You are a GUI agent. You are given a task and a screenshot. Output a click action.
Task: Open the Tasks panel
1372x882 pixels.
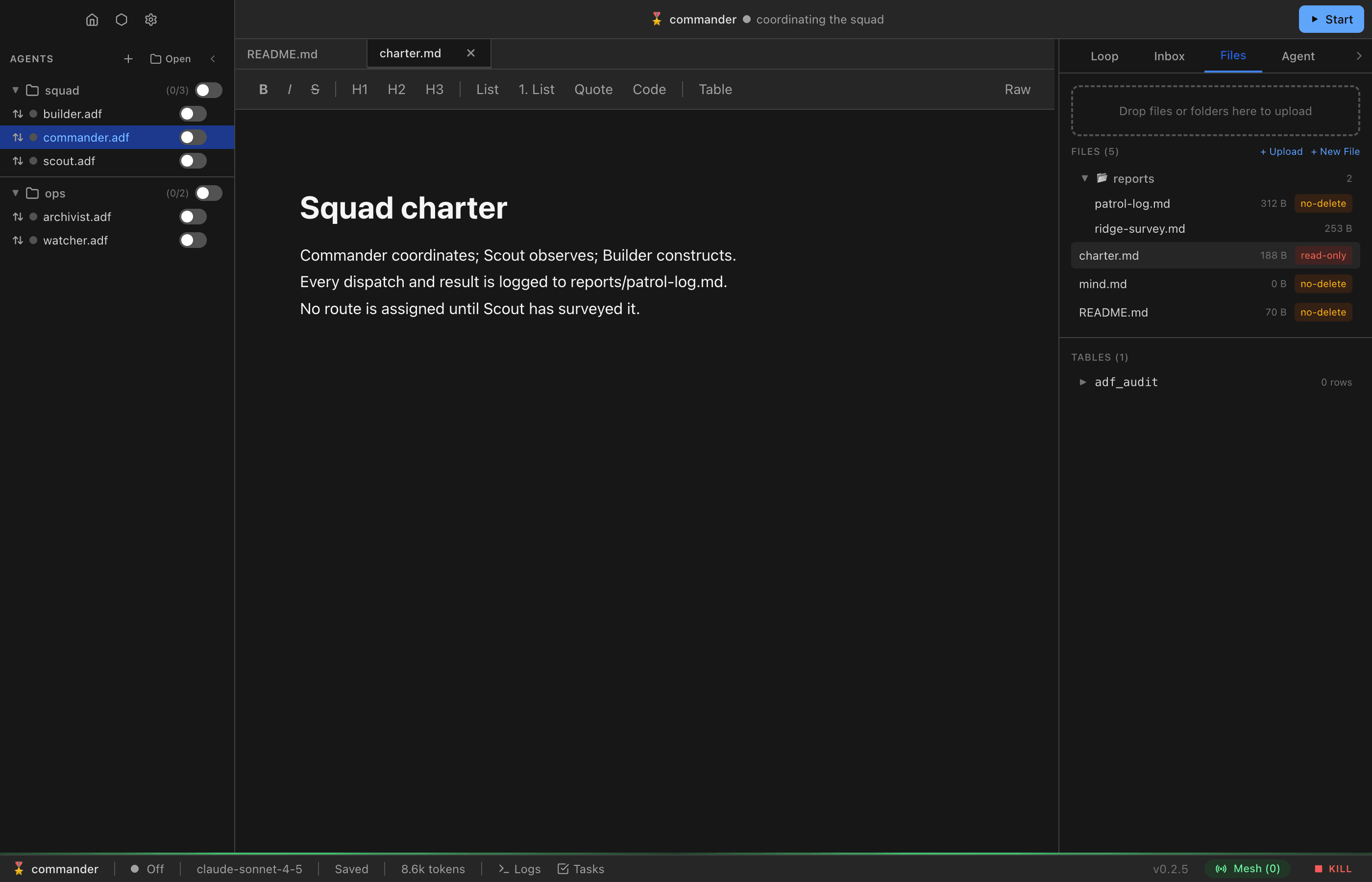pos(581,869)
